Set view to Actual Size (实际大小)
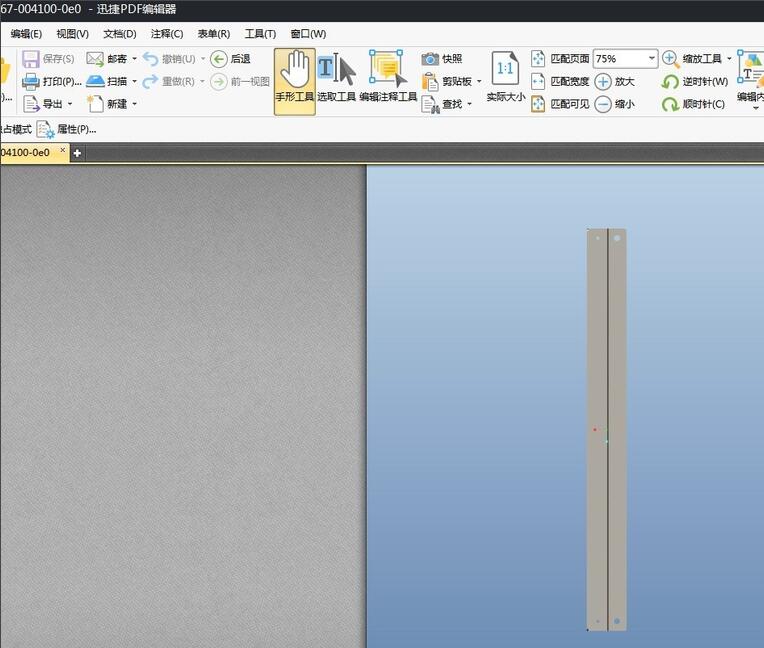 click(505, 79)
